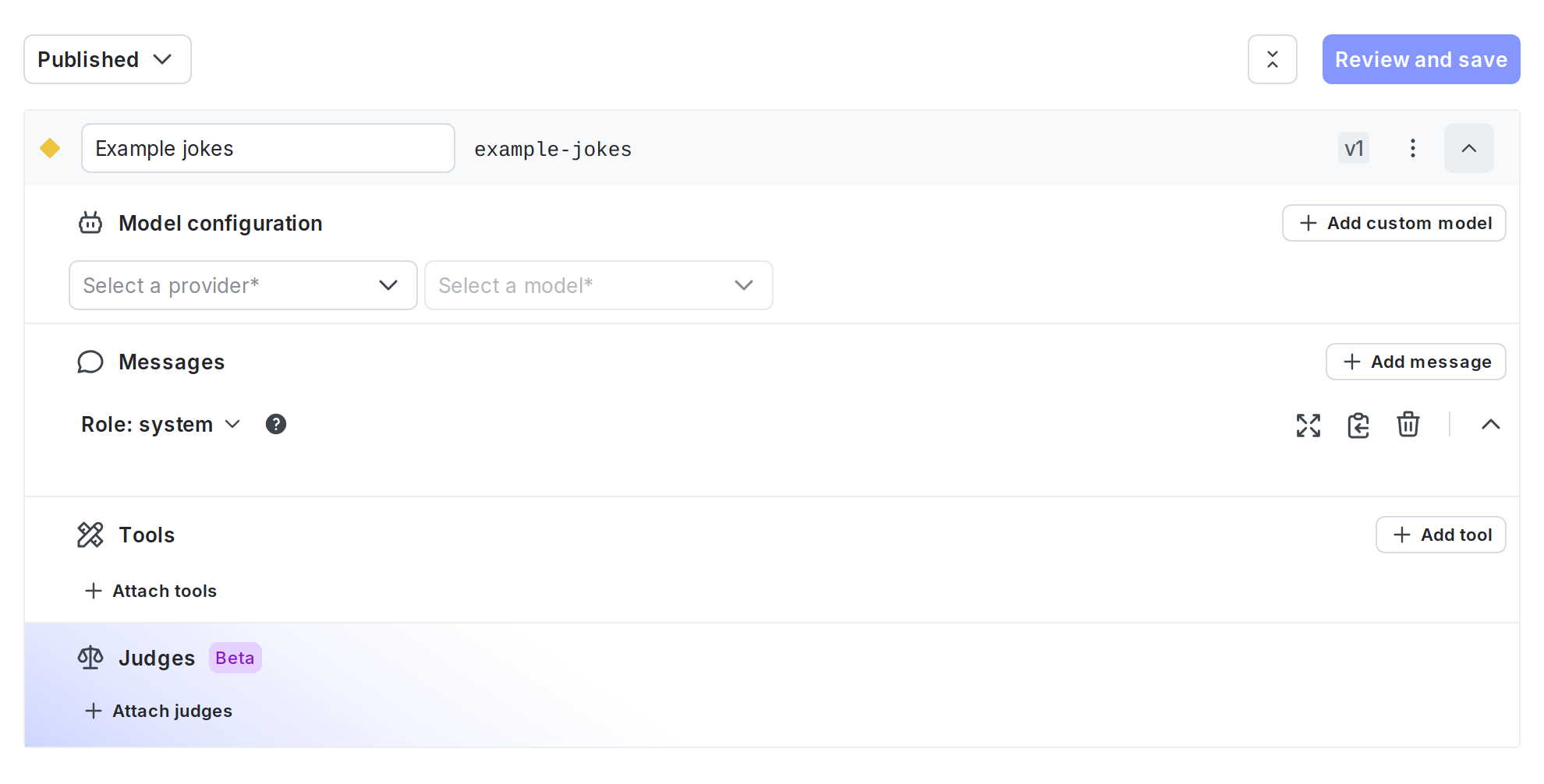Click the Tools section icon
The height and width of the screenshot is (784, 1544).
[90, 535]
